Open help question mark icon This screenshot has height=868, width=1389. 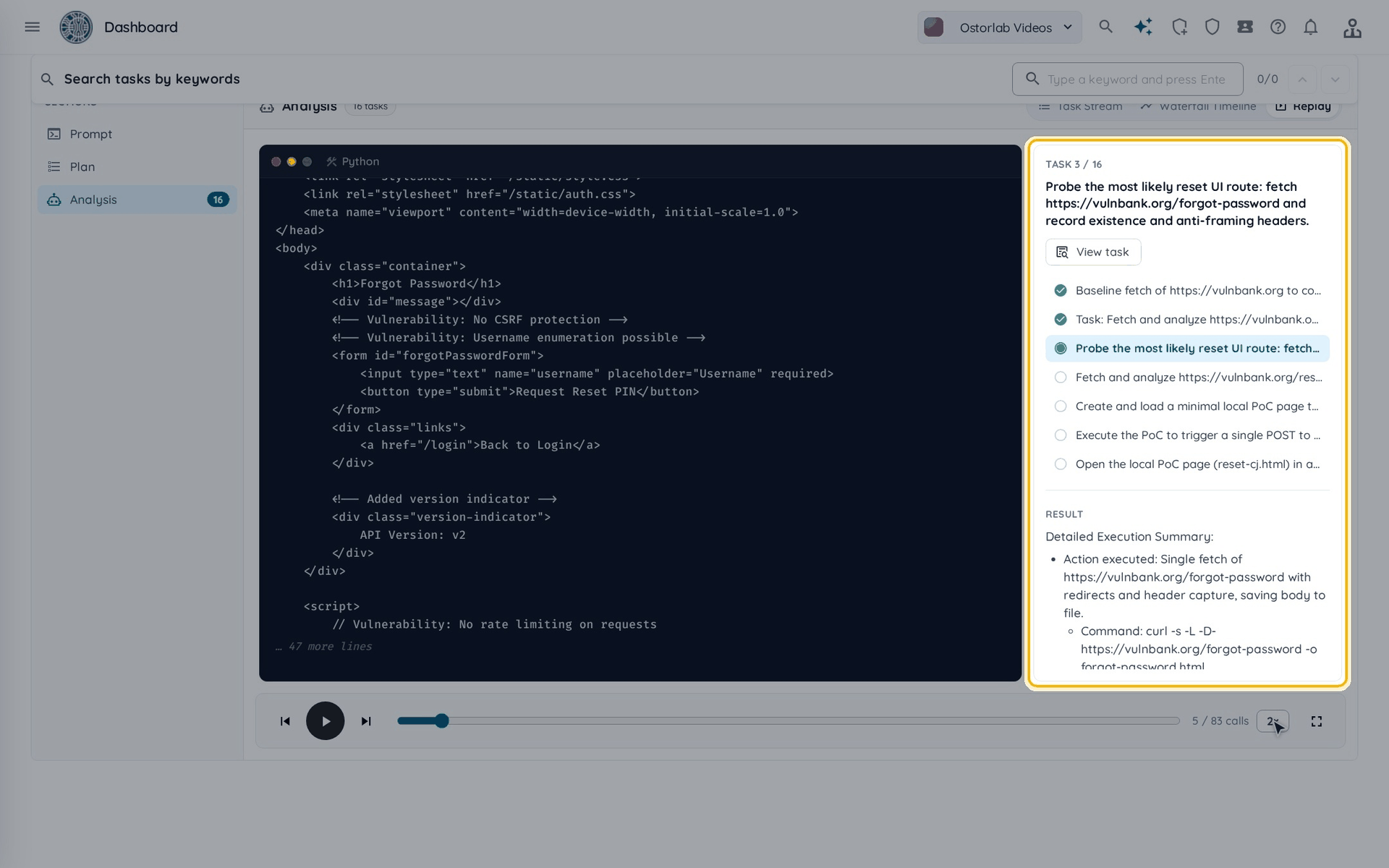(x=1278, y=27)
